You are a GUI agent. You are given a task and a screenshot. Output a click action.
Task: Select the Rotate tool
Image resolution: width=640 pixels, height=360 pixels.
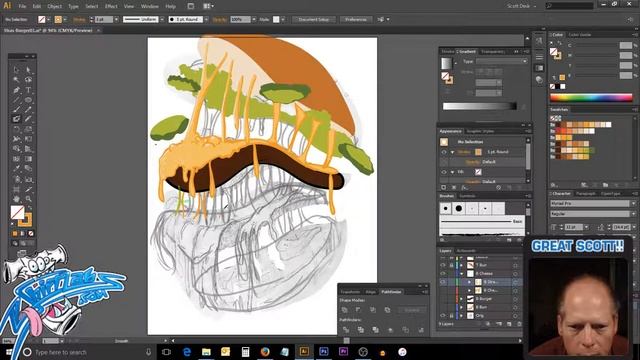16,129
